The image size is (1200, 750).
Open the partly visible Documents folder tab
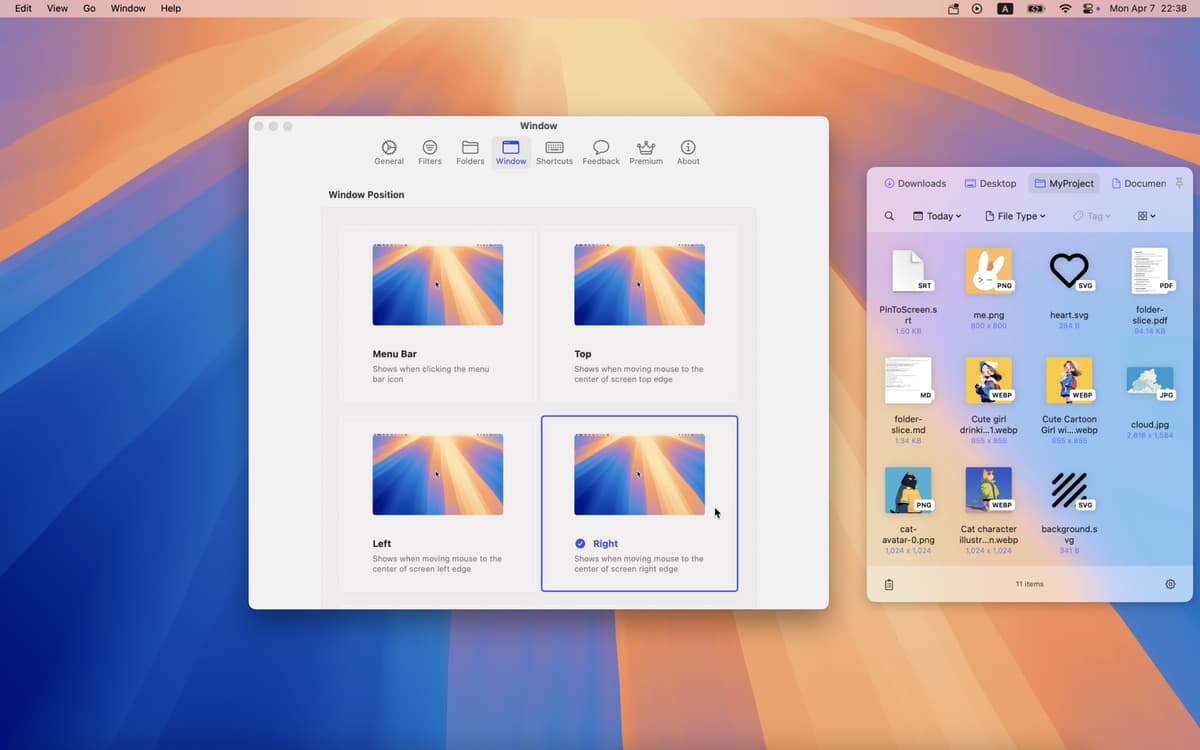pos(1138,183)
